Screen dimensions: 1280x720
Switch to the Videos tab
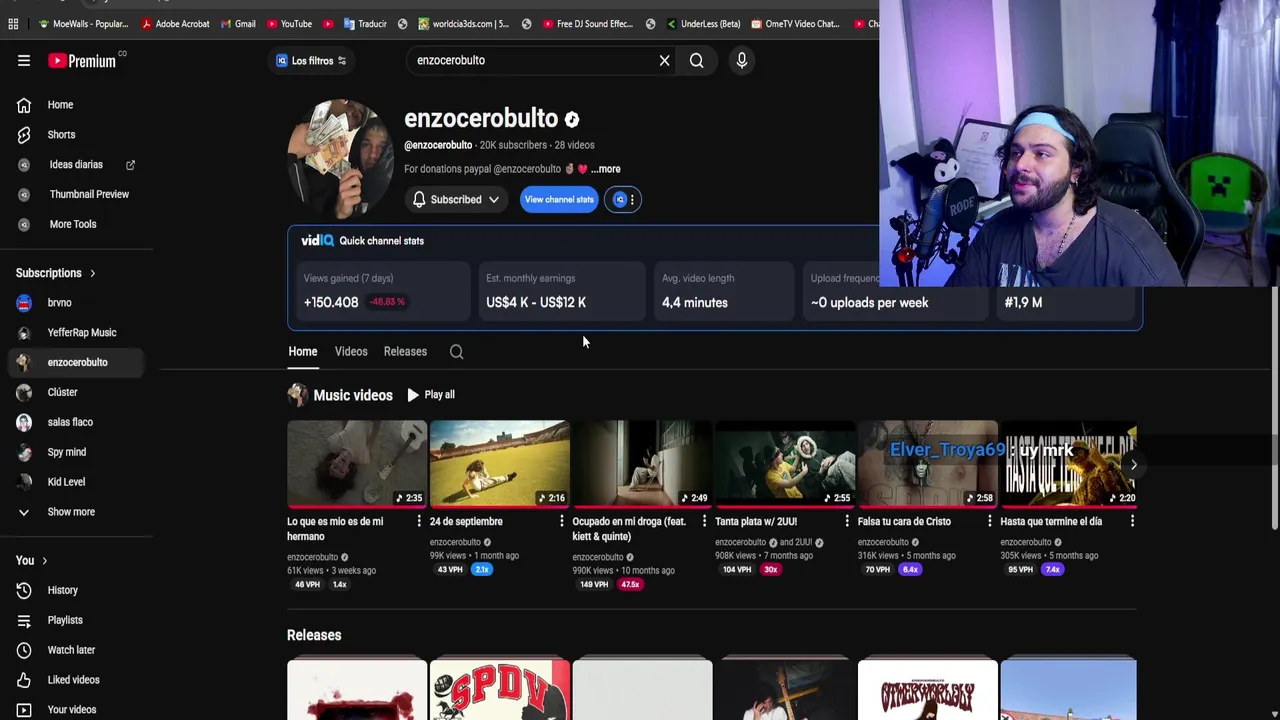pos(351,351)
